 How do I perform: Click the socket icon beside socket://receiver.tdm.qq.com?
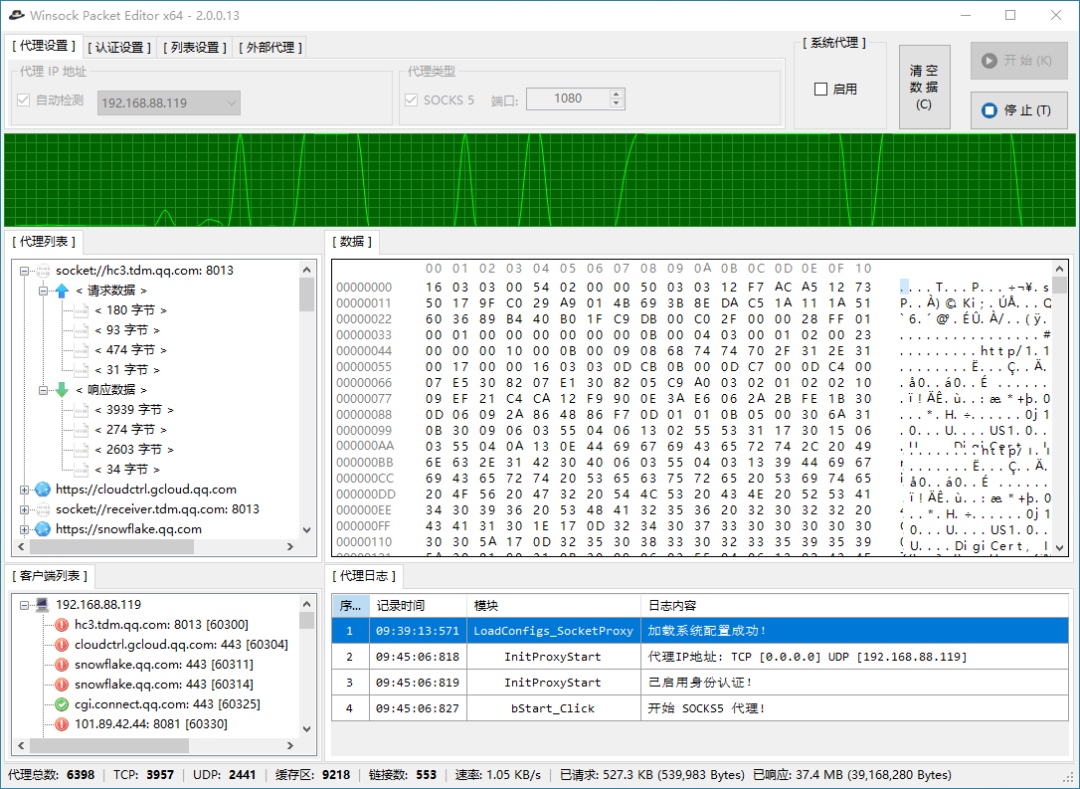pyautogui.click(x=41, y=509)
